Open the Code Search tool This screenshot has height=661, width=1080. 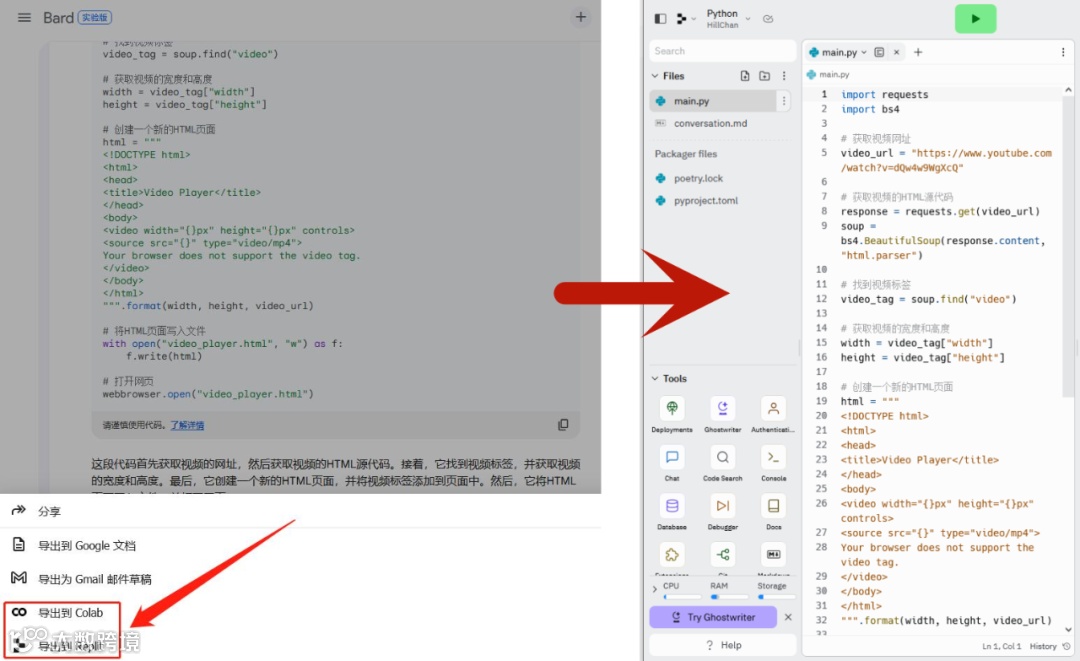(x=723, y=463)
